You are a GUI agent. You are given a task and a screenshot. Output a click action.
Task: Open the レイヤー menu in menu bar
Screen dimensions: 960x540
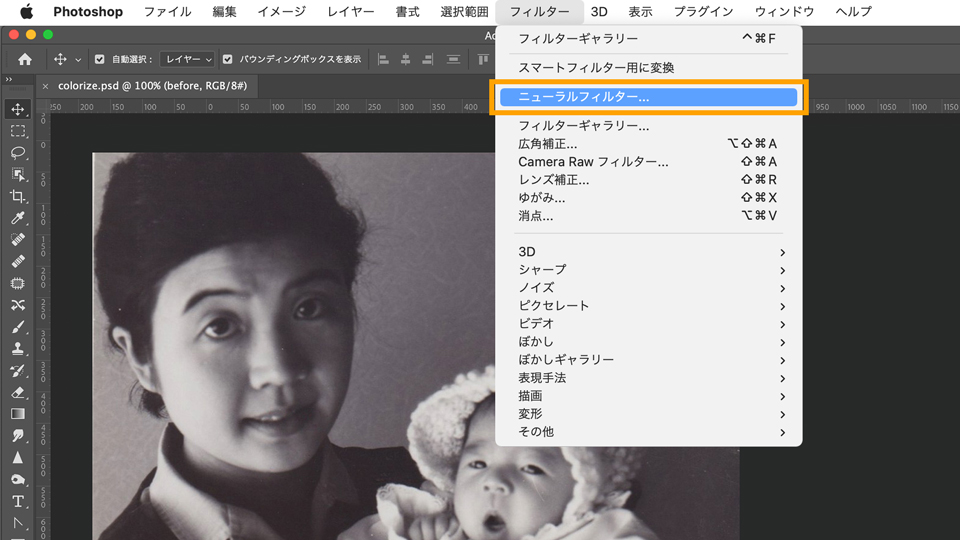(x=350, y=12)
